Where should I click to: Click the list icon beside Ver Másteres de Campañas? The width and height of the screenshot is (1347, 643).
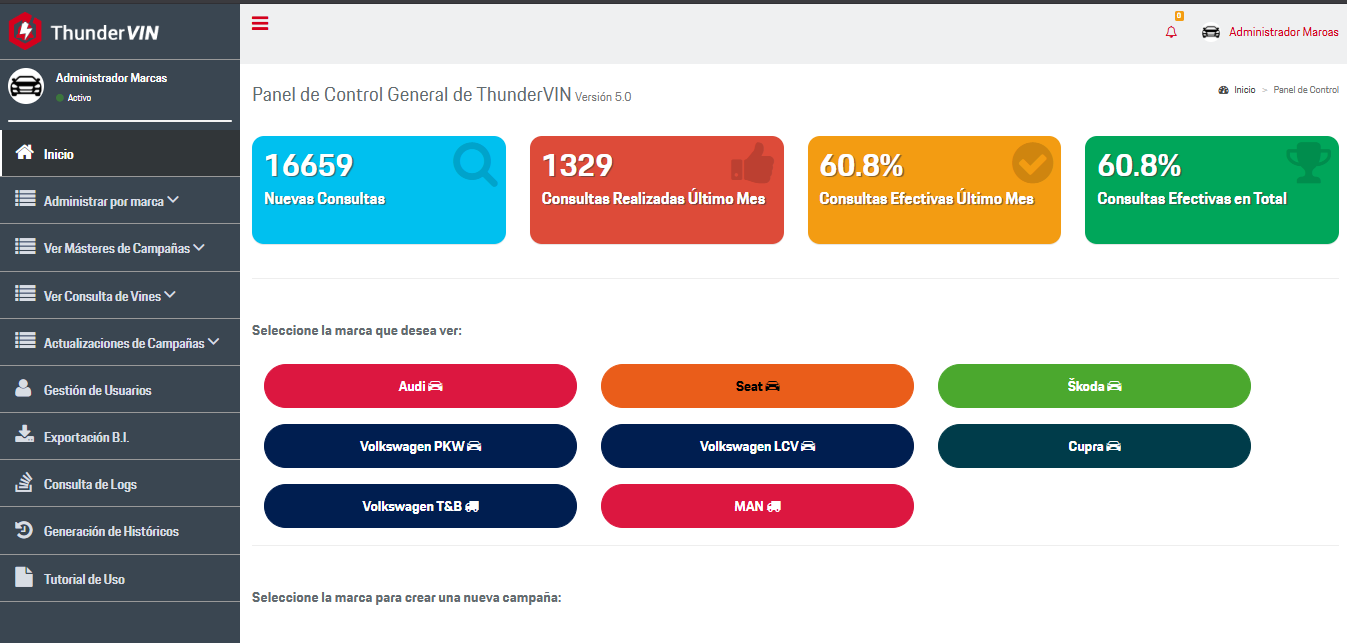26,246
